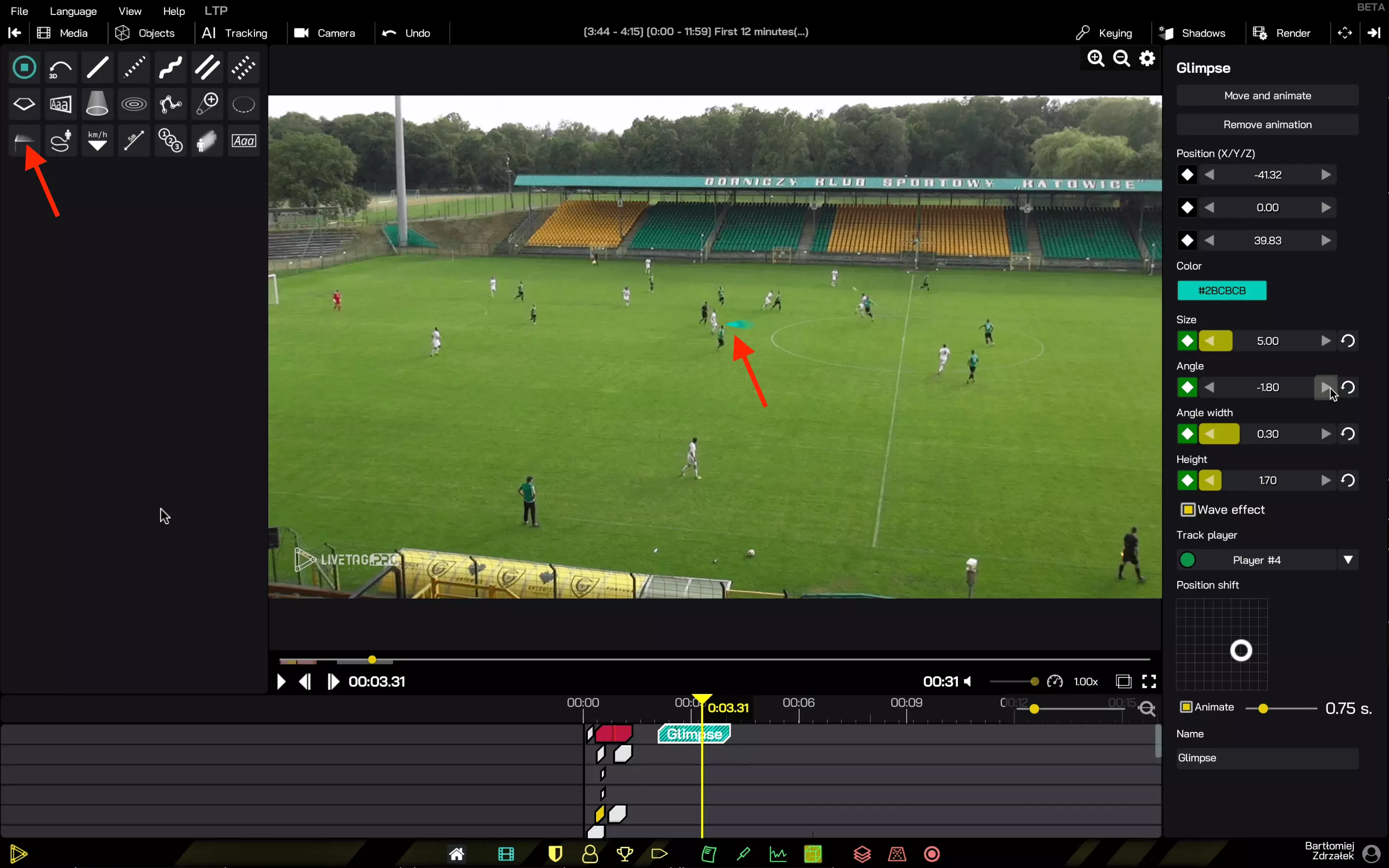Select the spotlight cone tool
Image resolution: width=1389 pixels, height=868 pixels.
[97, 105]
